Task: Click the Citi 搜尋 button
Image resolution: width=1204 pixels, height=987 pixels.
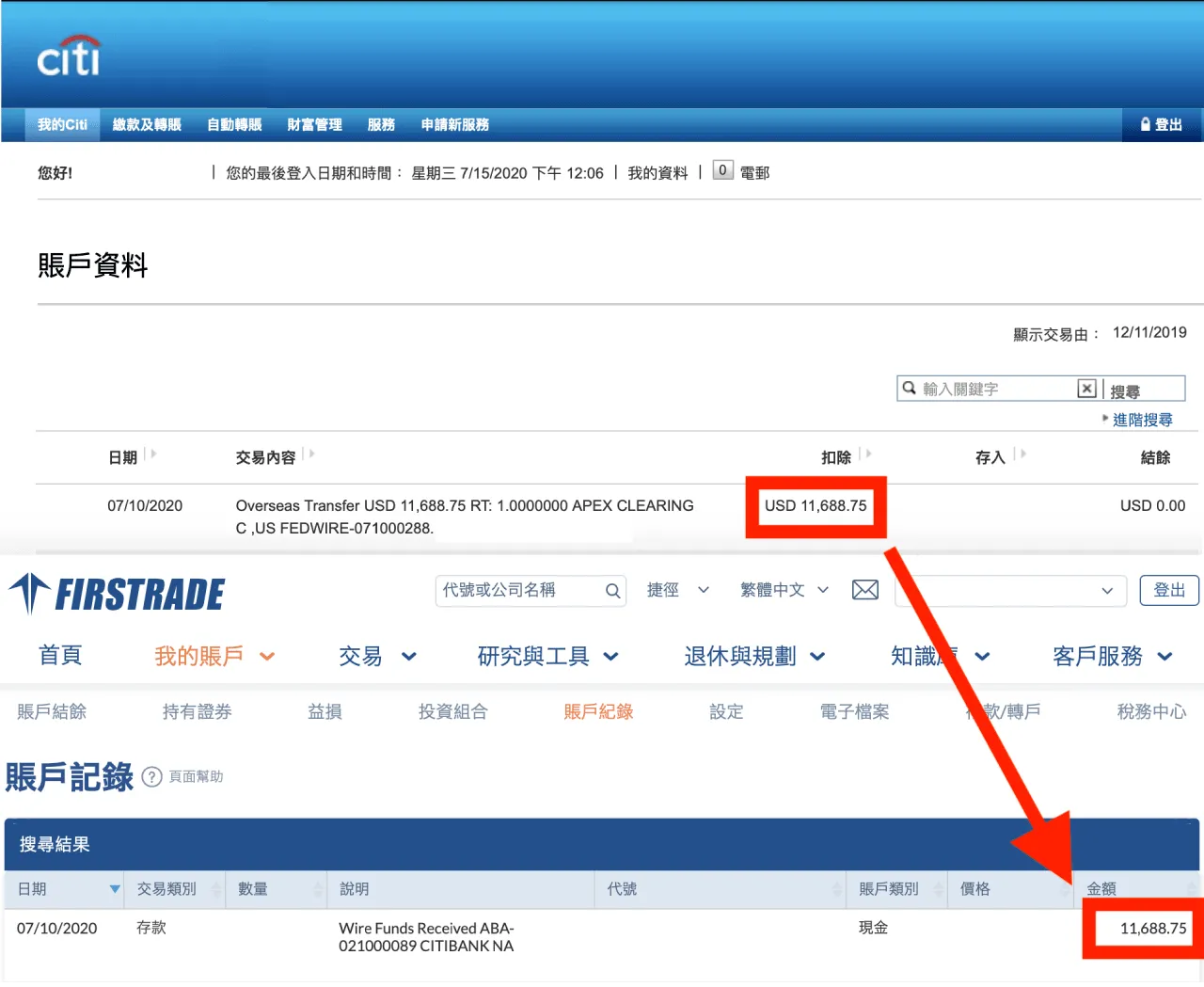Action: click(x=1126, y=391)
